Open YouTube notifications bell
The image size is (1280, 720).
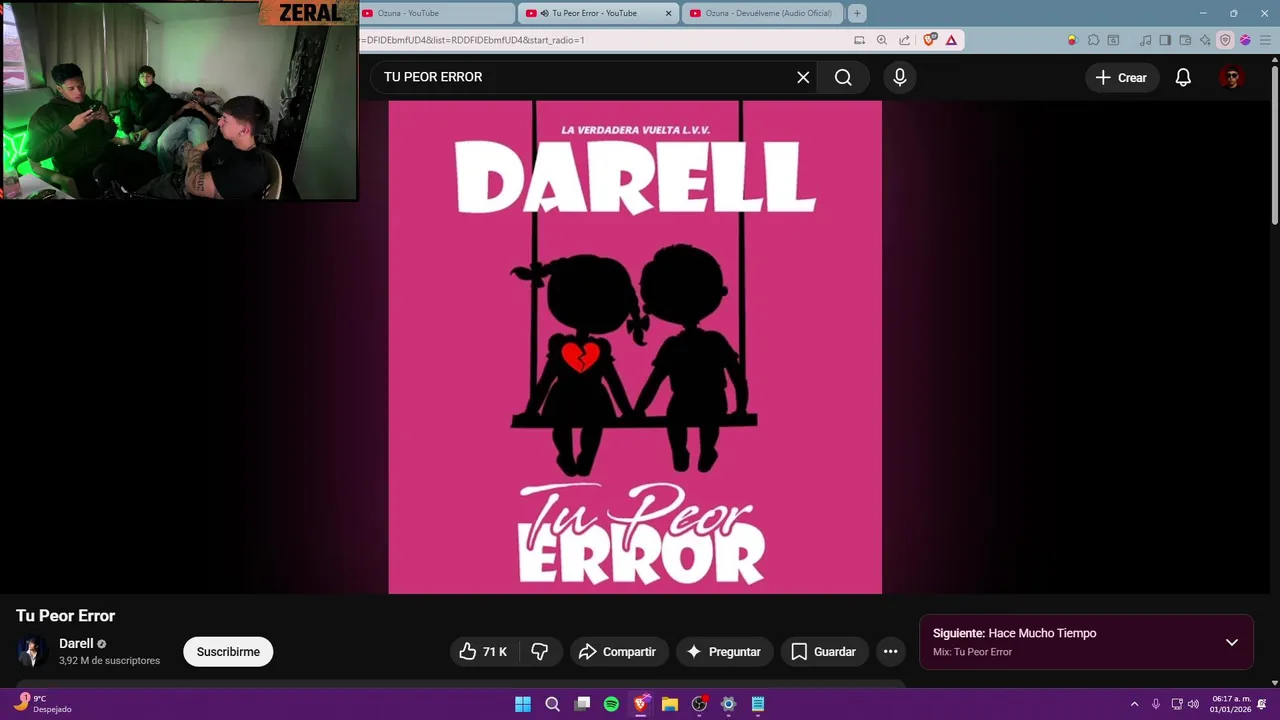coord(1183,77)
